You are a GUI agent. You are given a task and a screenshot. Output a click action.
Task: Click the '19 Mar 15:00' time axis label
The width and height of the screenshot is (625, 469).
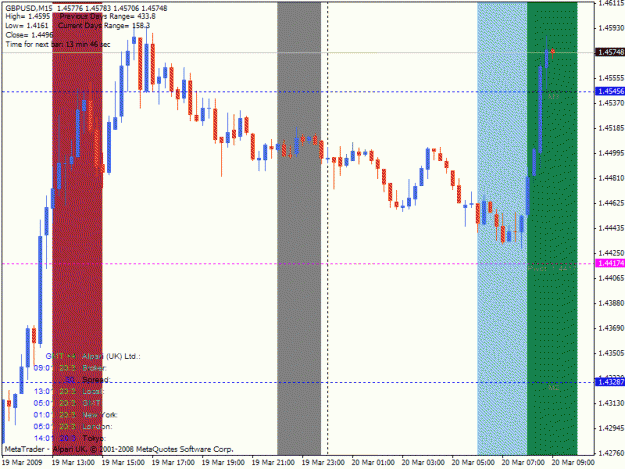[123, 463]
